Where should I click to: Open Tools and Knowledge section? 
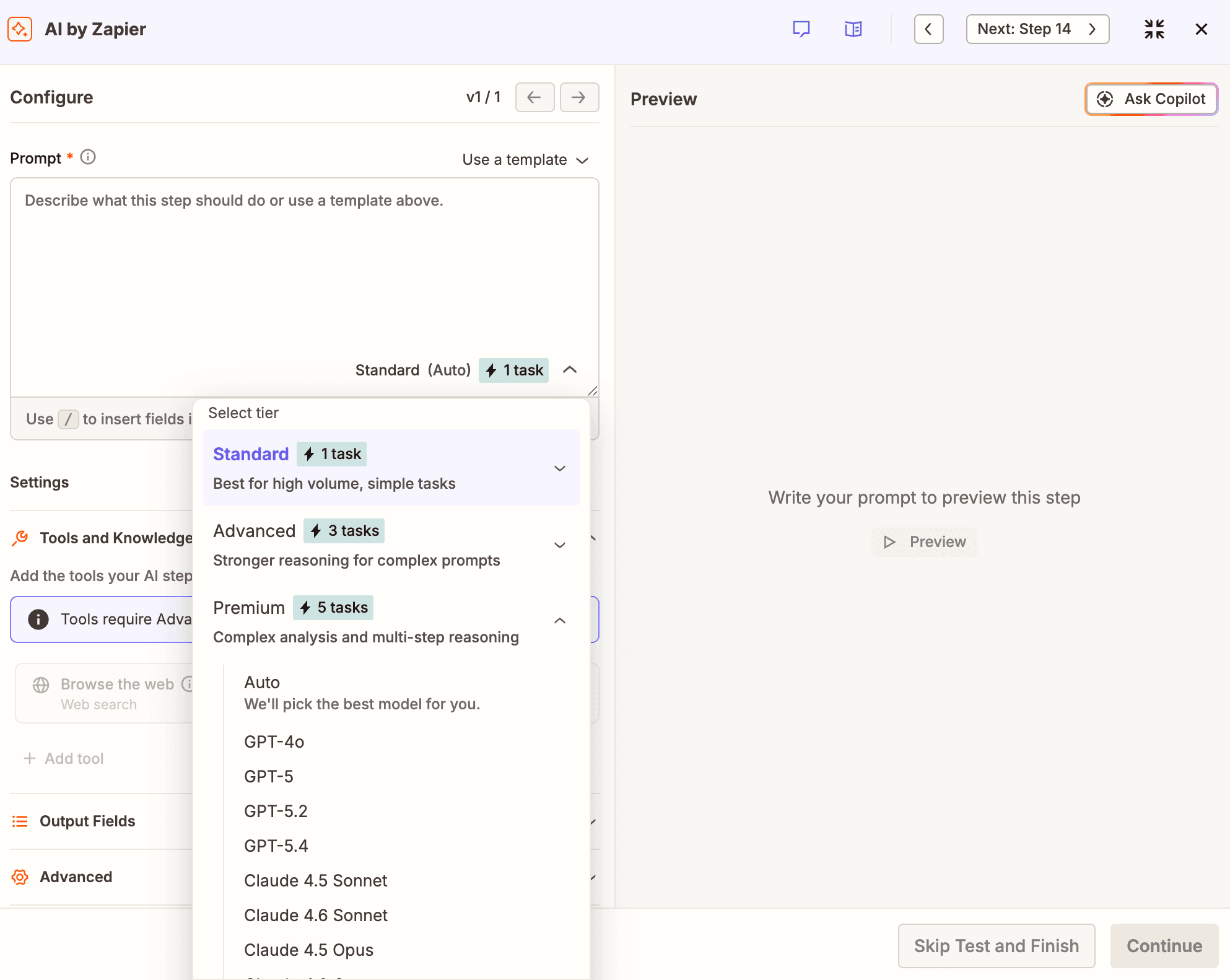pyautogui.click(x=116, y=538)
